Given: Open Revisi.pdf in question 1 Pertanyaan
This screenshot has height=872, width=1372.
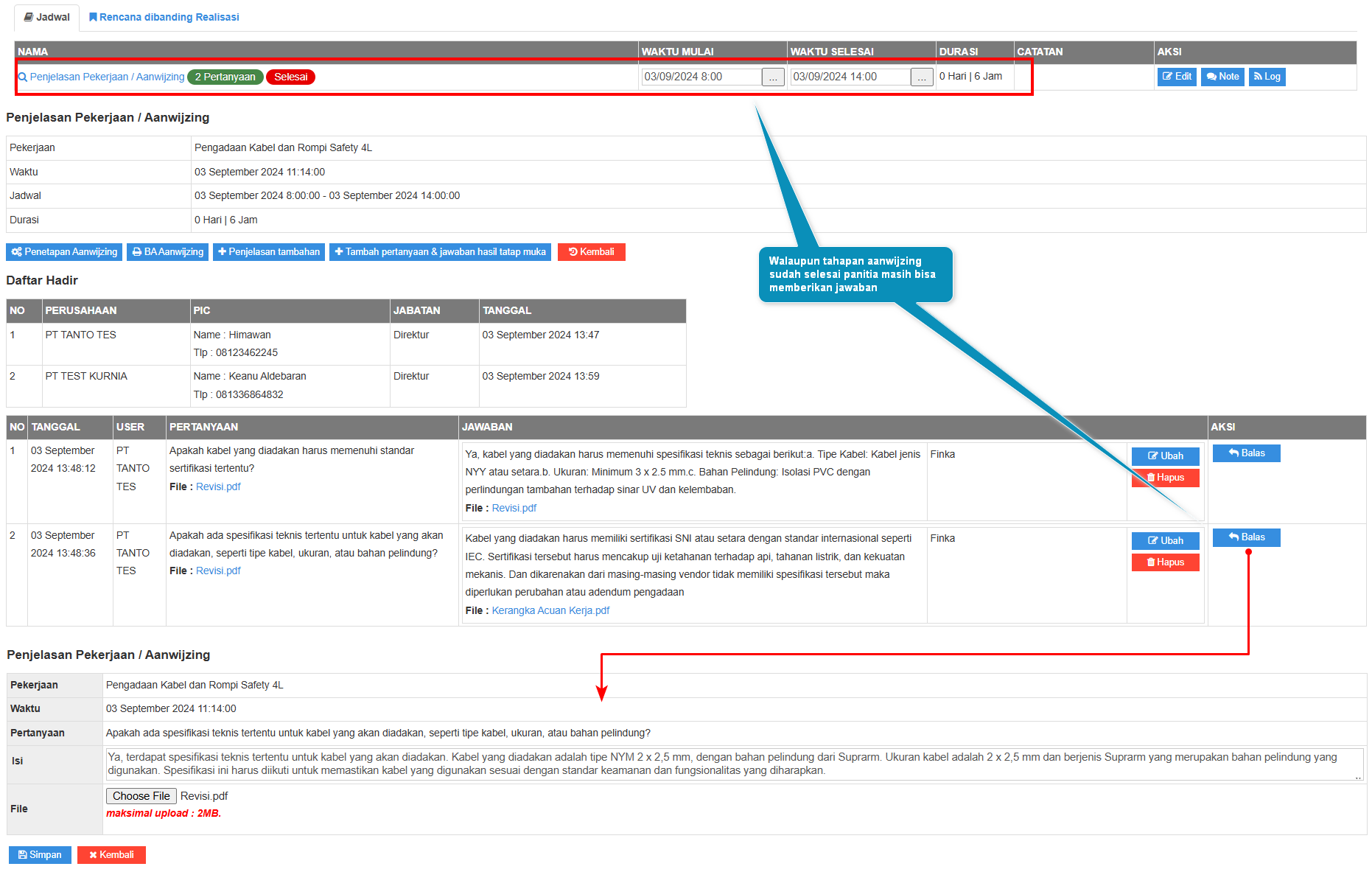Looking at the screenshot, I should coord(218,486).
